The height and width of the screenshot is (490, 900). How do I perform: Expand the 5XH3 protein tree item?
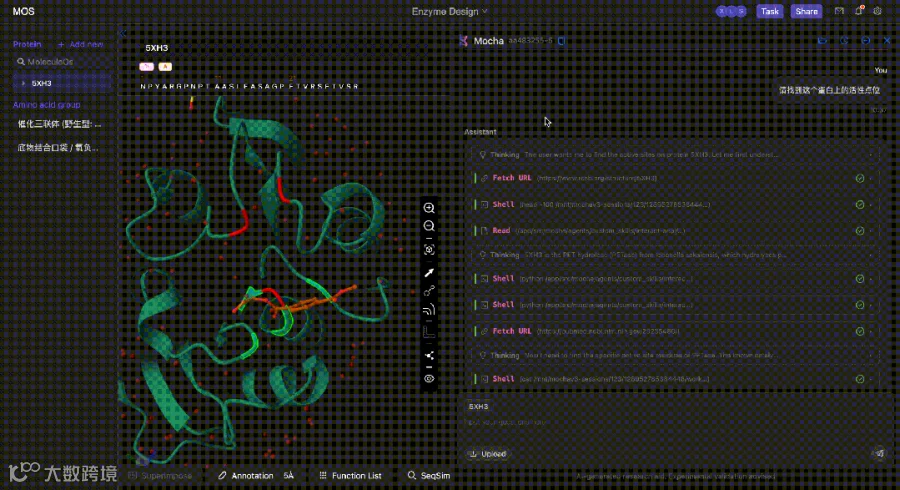click(23, 83)
